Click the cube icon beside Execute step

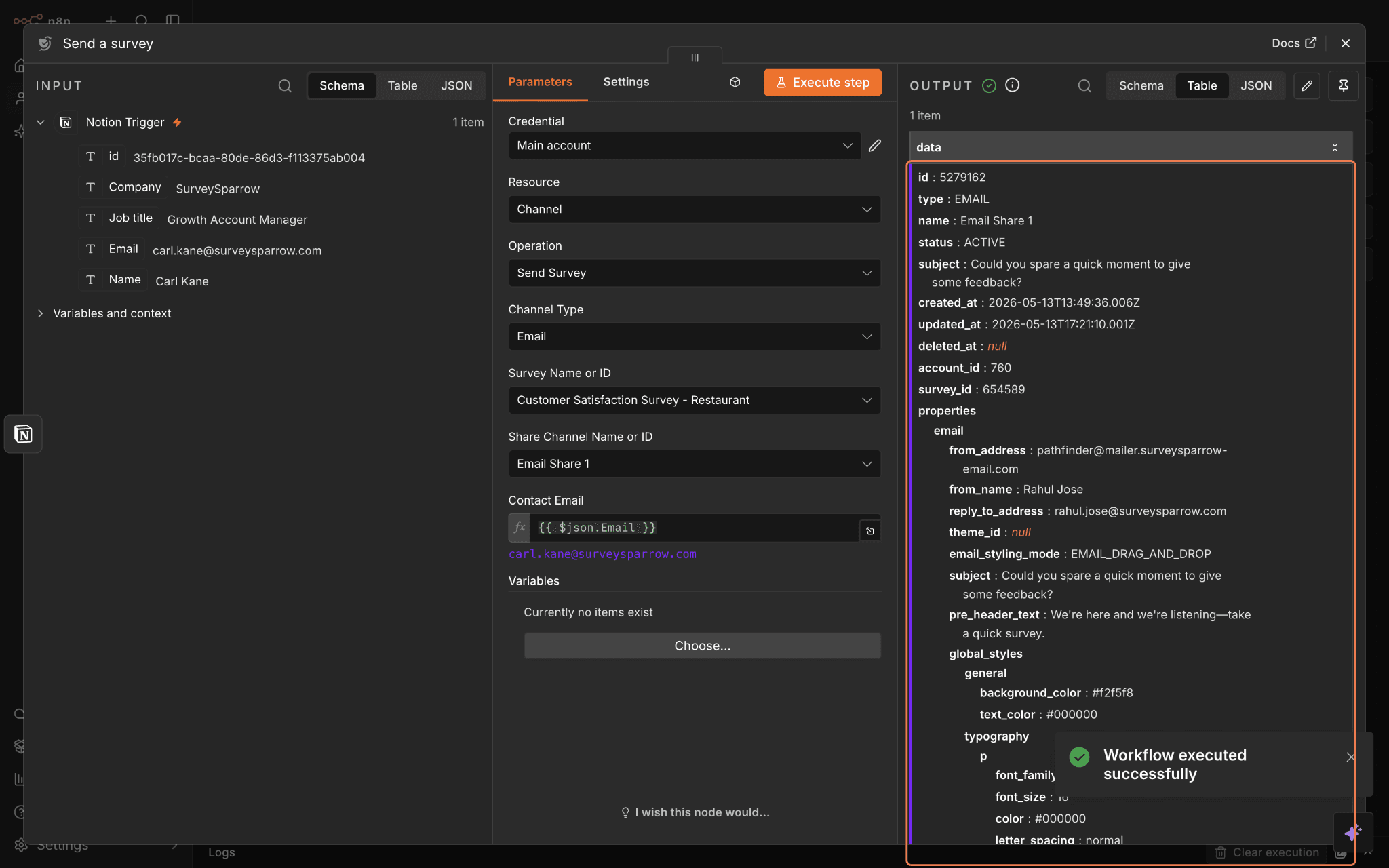pyautogui.click(x=735, y=82)
